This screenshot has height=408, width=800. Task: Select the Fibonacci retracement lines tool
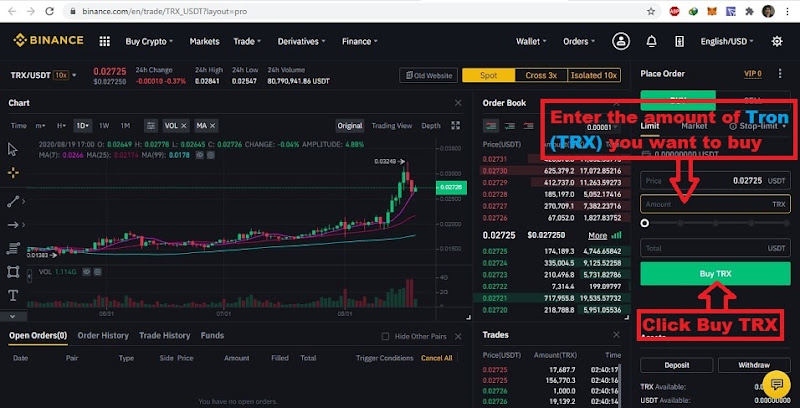click(x=13, y=248)
